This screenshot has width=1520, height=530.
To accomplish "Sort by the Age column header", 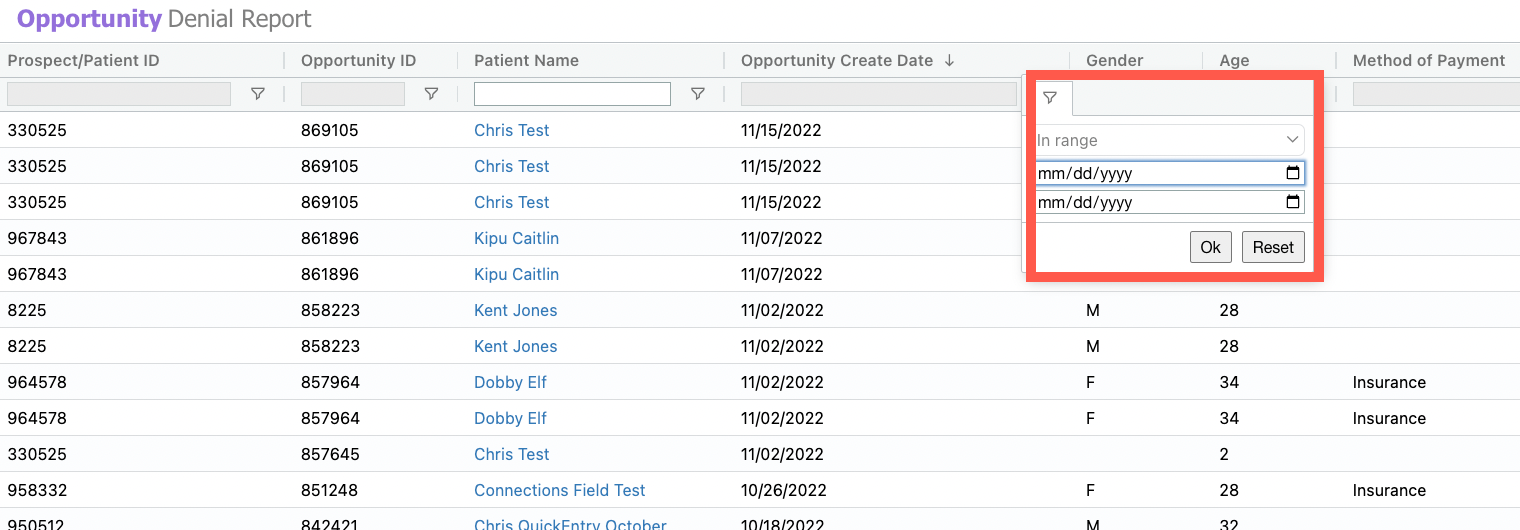I will coord(1234,61).
